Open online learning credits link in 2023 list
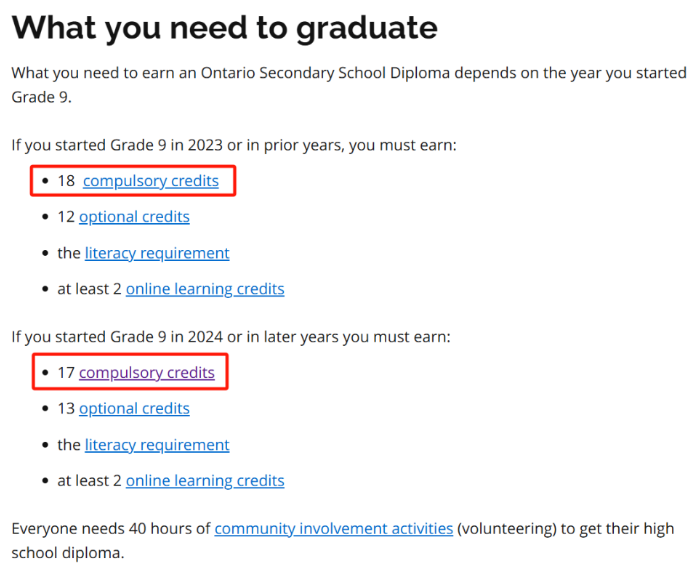Image resolution: width=695 pixels, height=566 pixels. (x=205, y=289)
